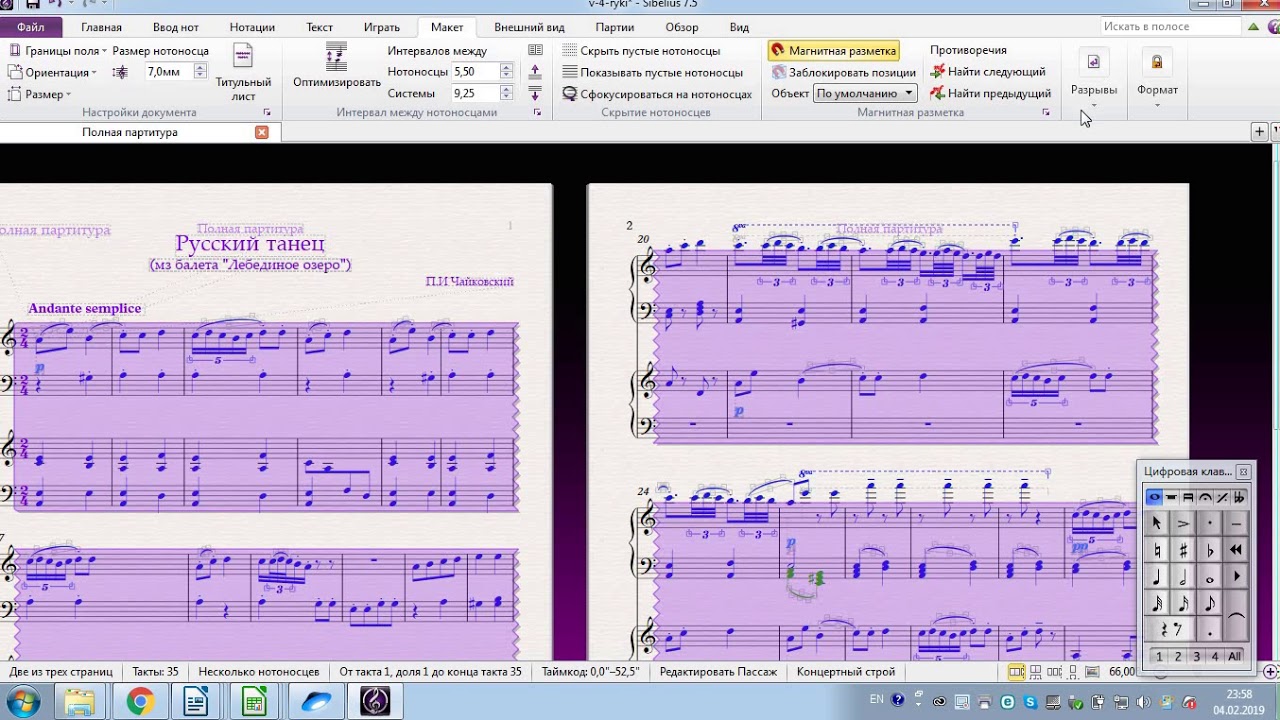
Task: Click the Формат lock icon
Action: (x=1157, y=62)
